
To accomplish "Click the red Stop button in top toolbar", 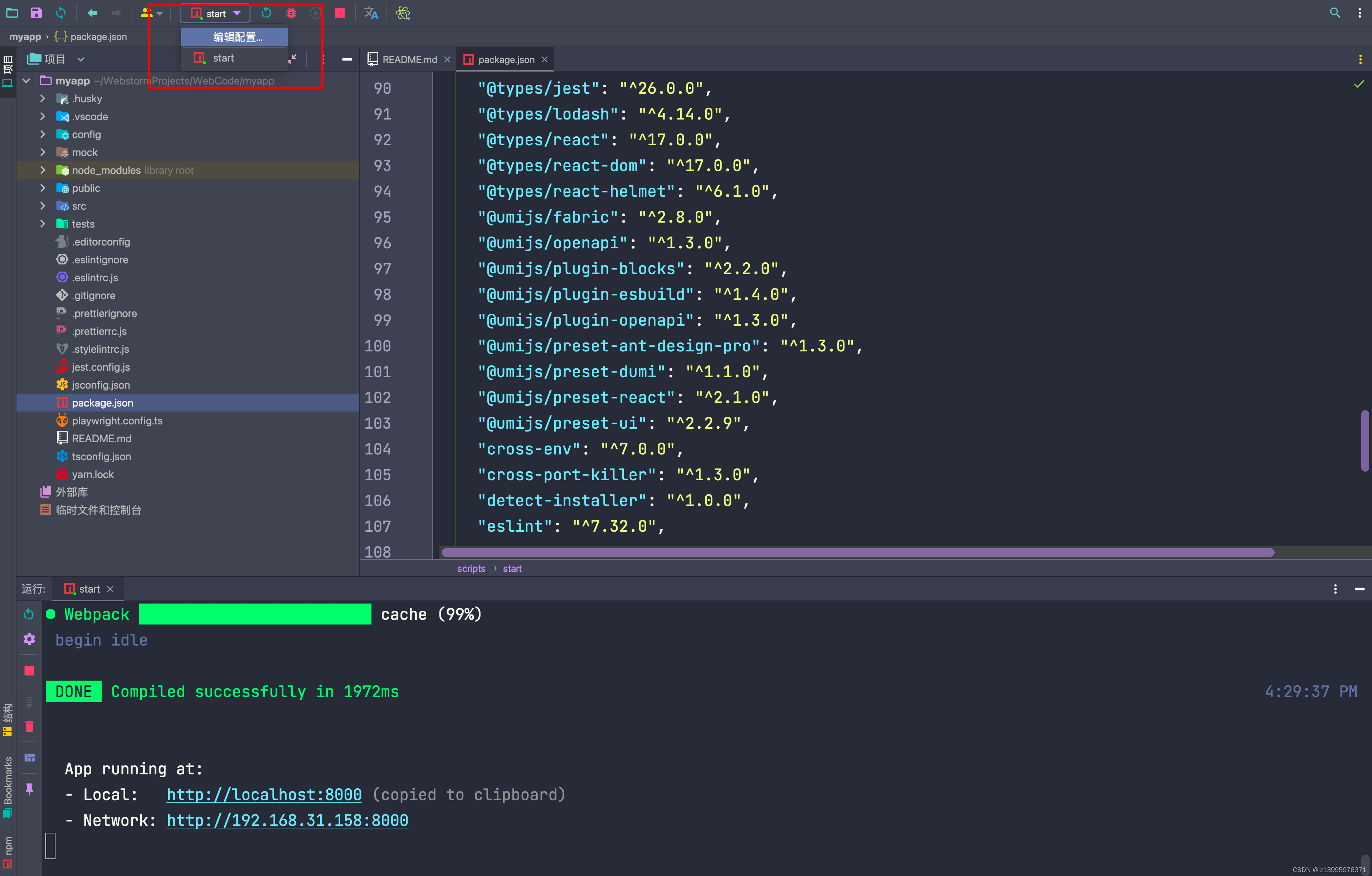I will (x=340, y=13).
